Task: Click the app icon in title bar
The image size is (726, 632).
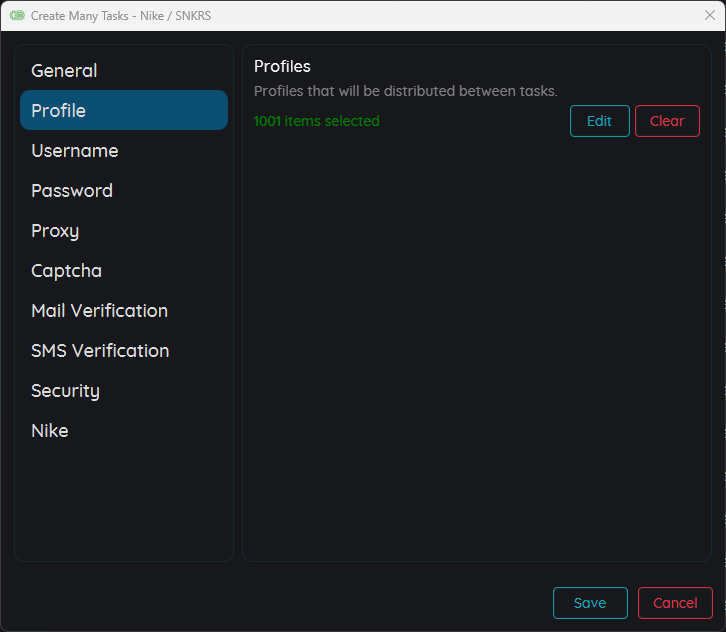Action: tap(17, 16)
